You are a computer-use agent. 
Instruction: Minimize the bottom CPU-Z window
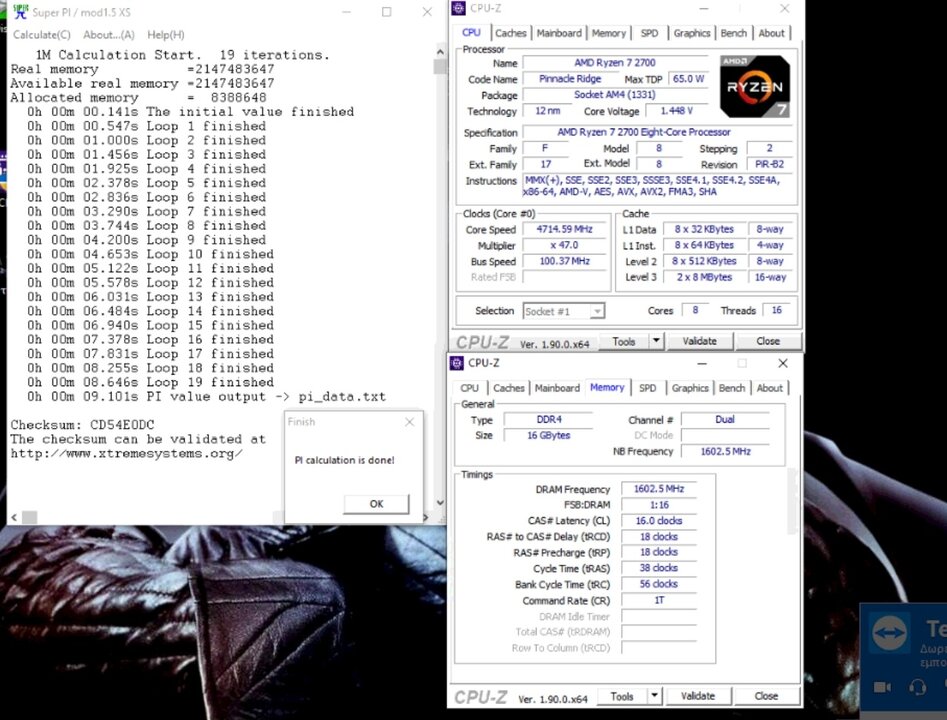[x=702, y=363]
